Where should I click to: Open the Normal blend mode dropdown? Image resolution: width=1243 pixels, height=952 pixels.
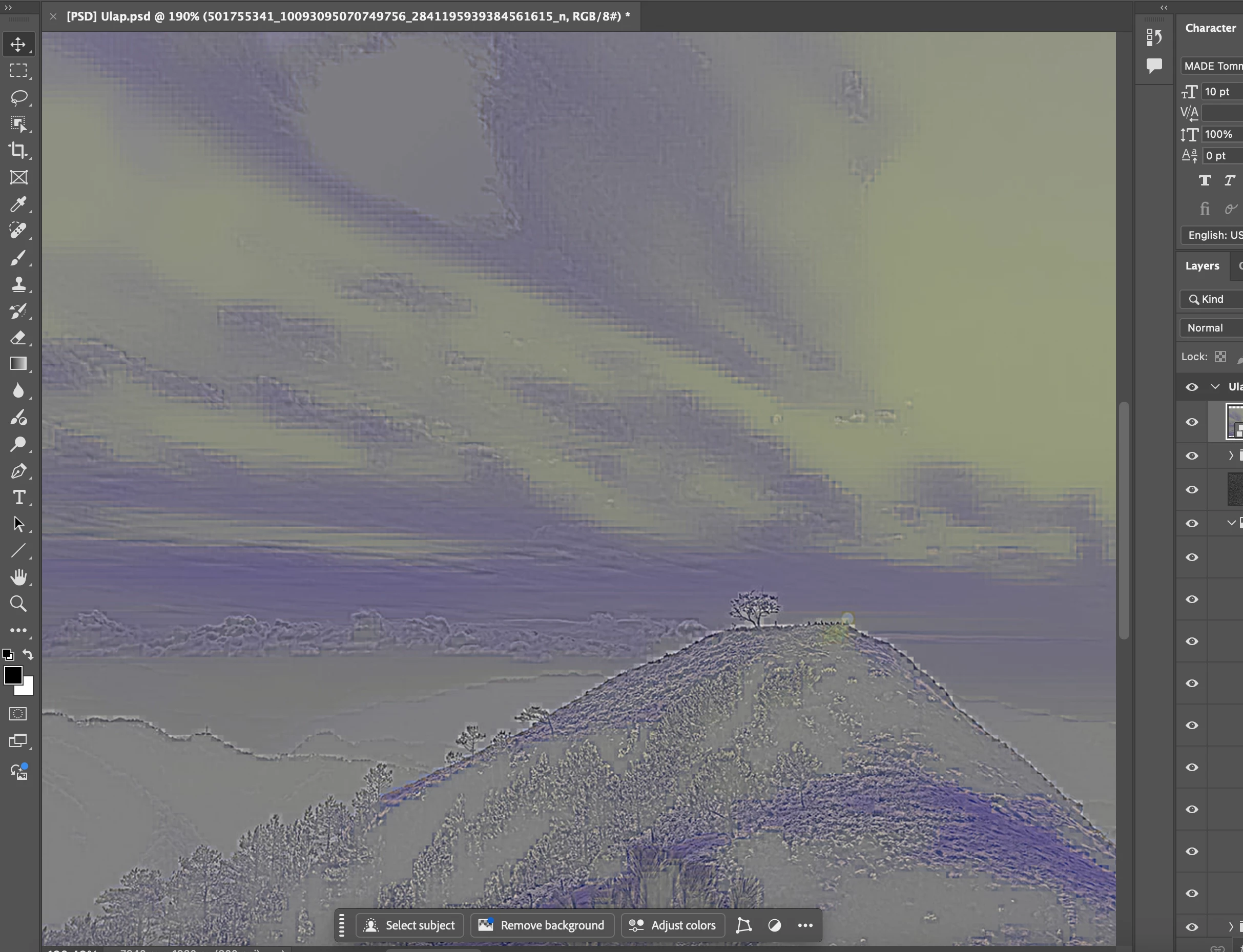1212,327
